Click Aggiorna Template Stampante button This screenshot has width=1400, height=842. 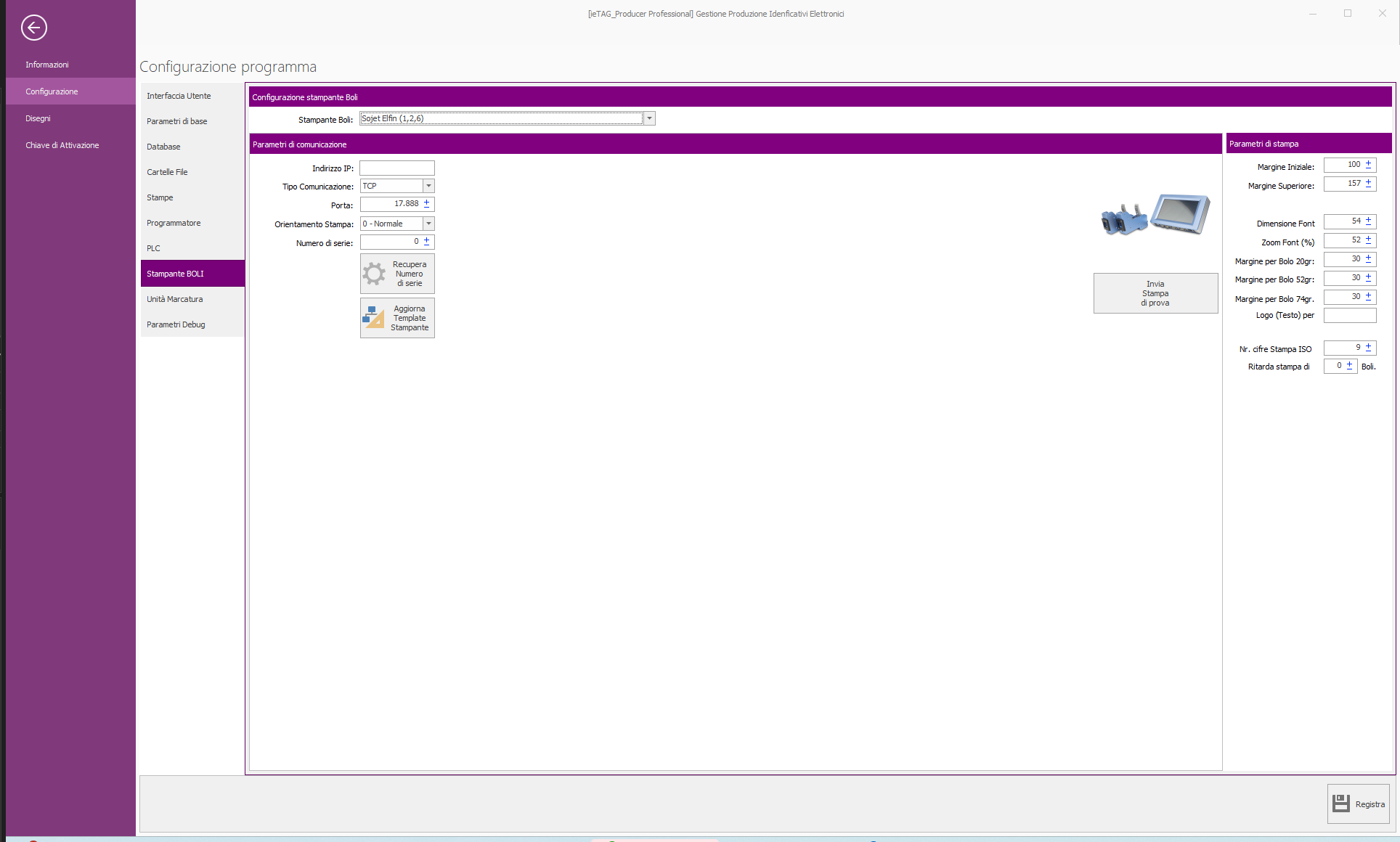(397, 318)
